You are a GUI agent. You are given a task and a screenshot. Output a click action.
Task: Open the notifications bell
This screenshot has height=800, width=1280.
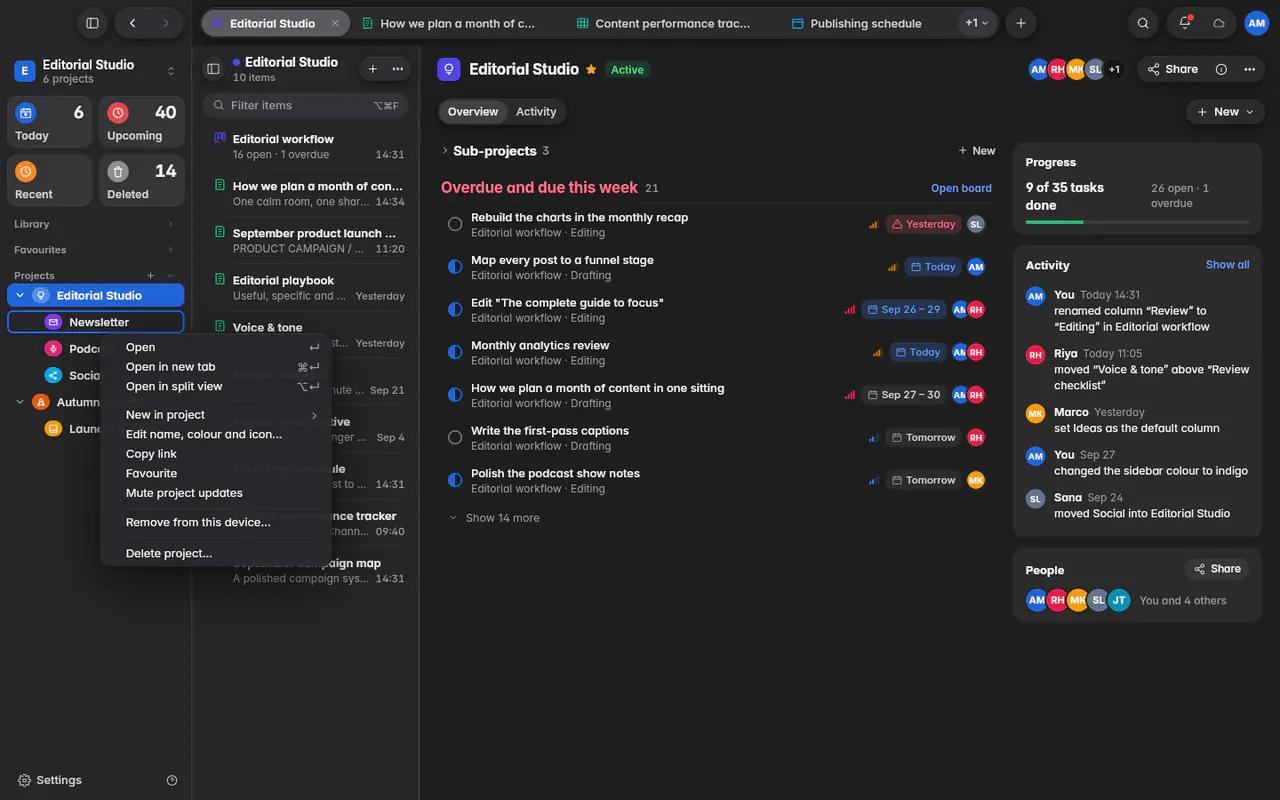click(1185, 23)
